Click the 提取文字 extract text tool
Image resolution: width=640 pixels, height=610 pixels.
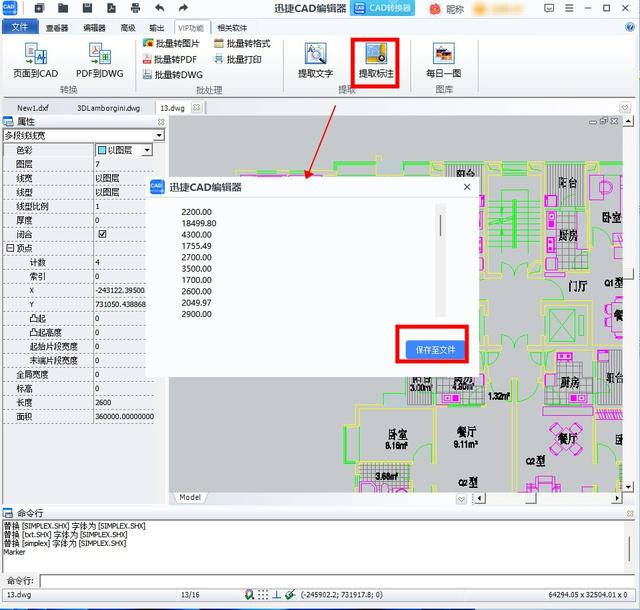coord(315,60)
